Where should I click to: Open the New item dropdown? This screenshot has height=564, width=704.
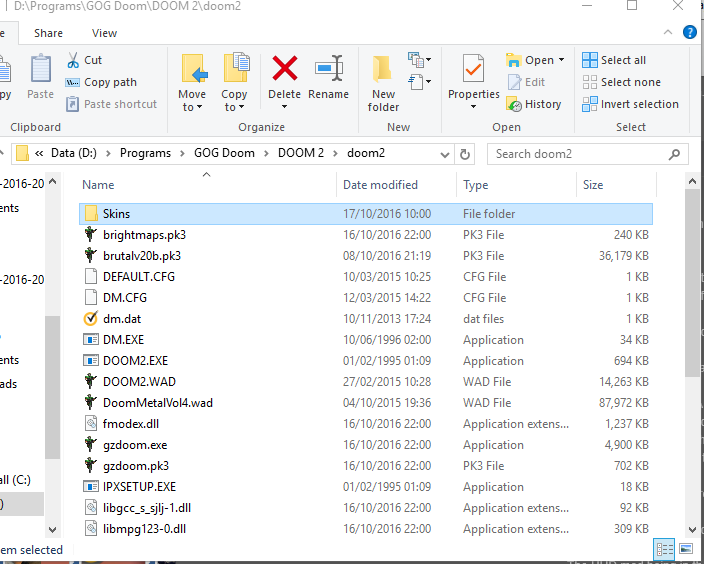[x=419, y=59]
